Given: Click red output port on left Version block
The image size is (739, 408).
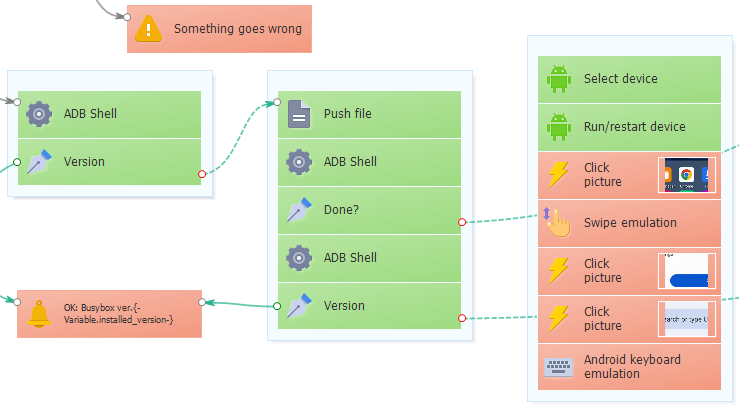Looking at the screenshot, I should pyautogui.click(x=202, y=174).
